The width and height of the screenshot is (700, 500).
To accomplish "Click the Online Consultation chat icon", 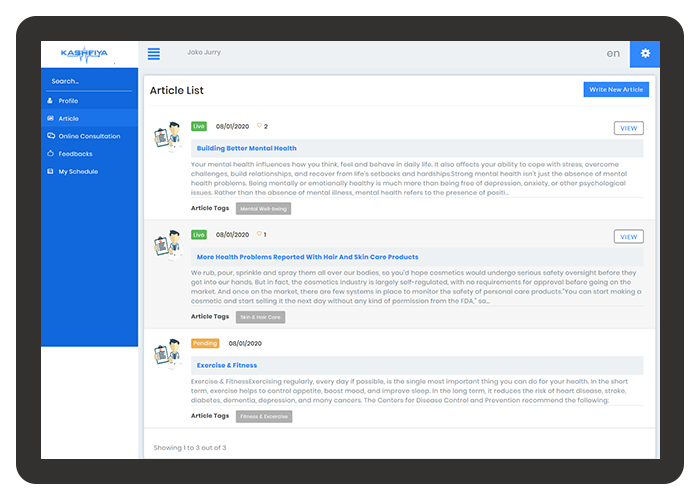I will [x=50, y=136].
